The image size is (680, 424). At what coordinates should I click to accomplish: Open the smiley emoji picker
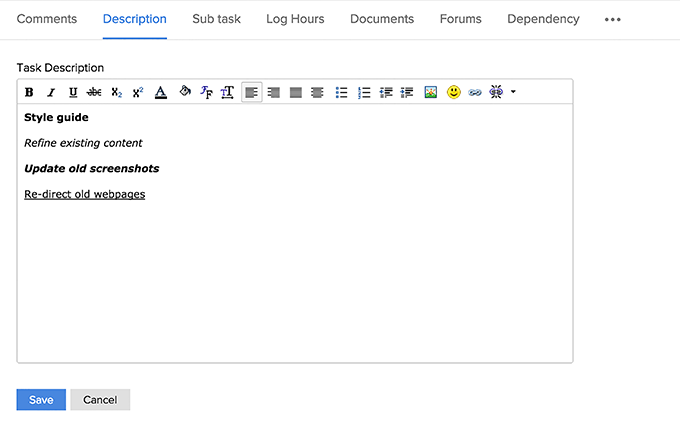click(453, 92)
